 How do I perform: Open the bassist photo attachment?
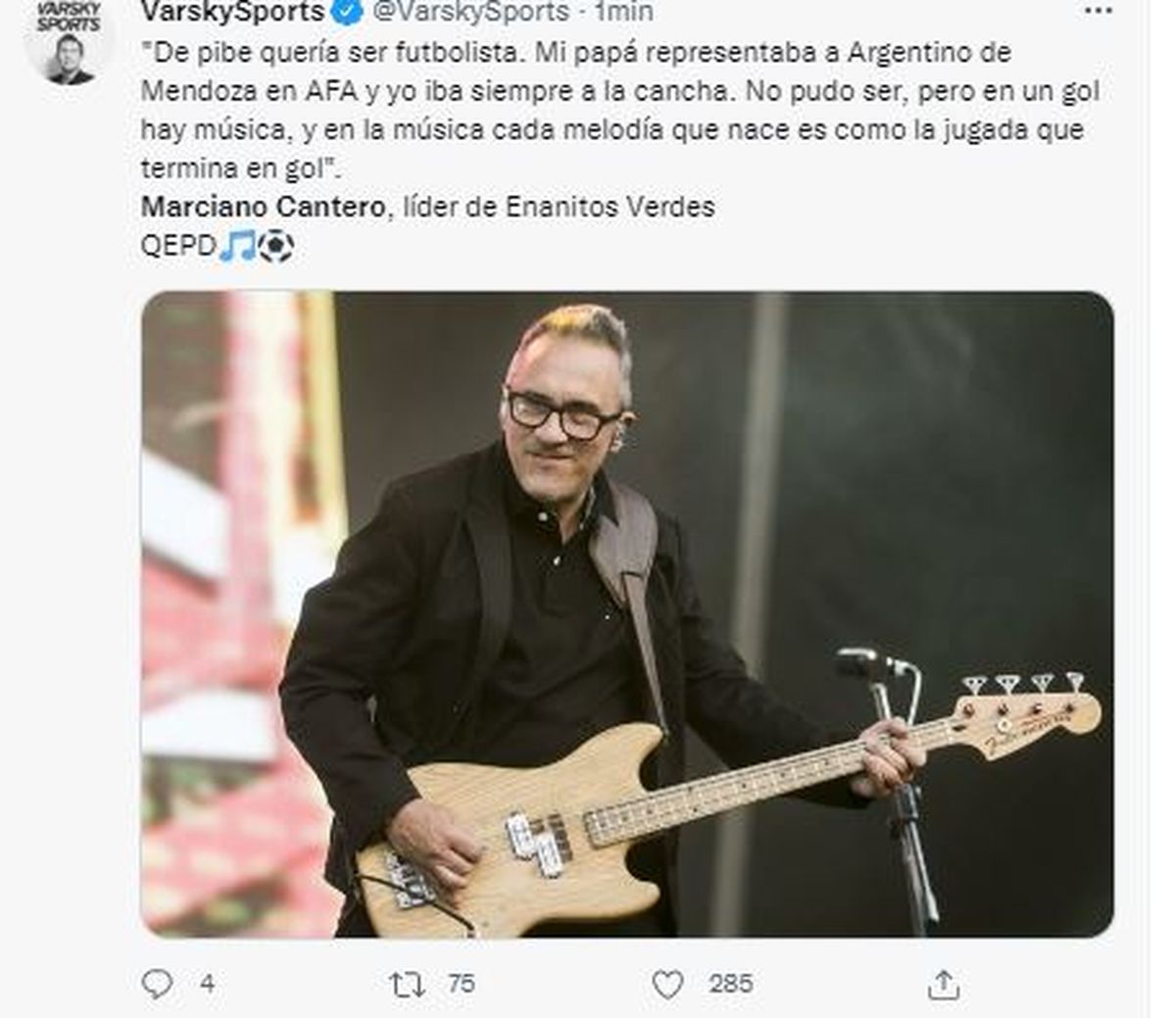(627, 614)
